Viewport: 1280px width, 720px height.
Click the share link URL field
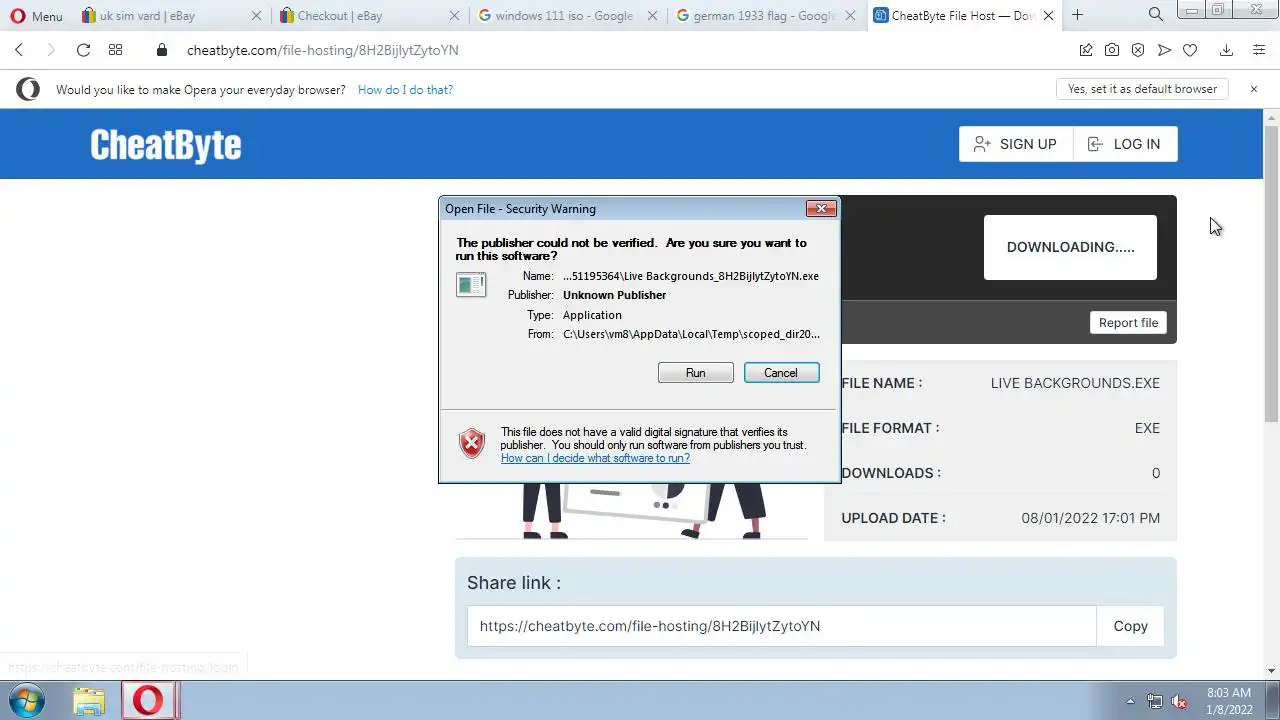[781, 626]
